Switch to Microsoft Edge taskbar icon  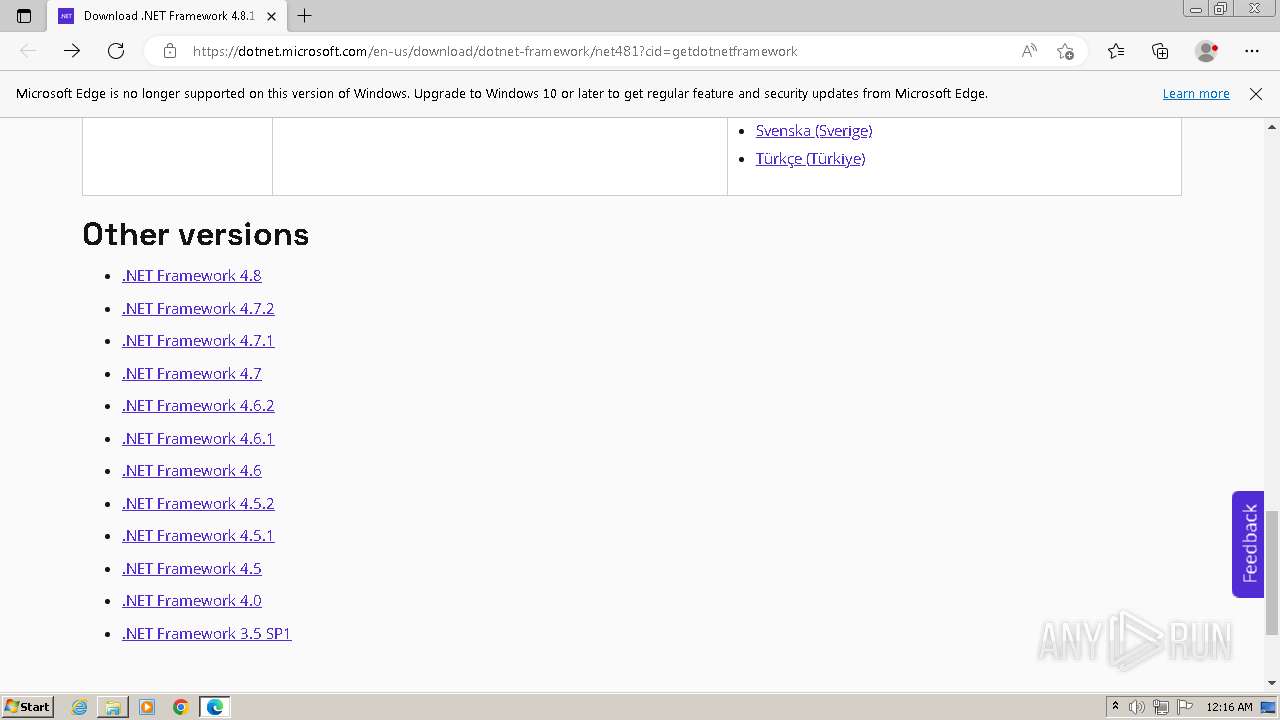(215, 707)
